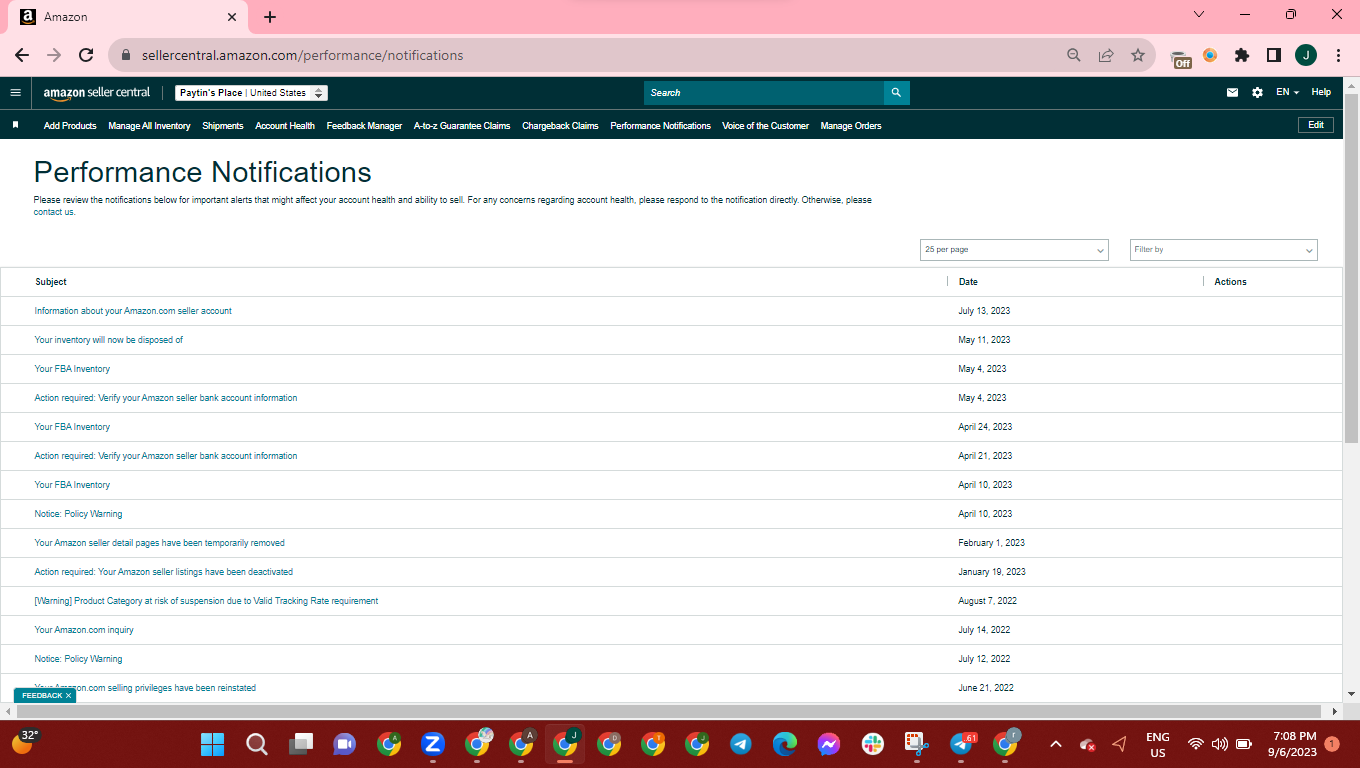The image size is (1360, 768).
Task: Open "Your Amazon seller detail pages" notification
Action: click(160, 543)
